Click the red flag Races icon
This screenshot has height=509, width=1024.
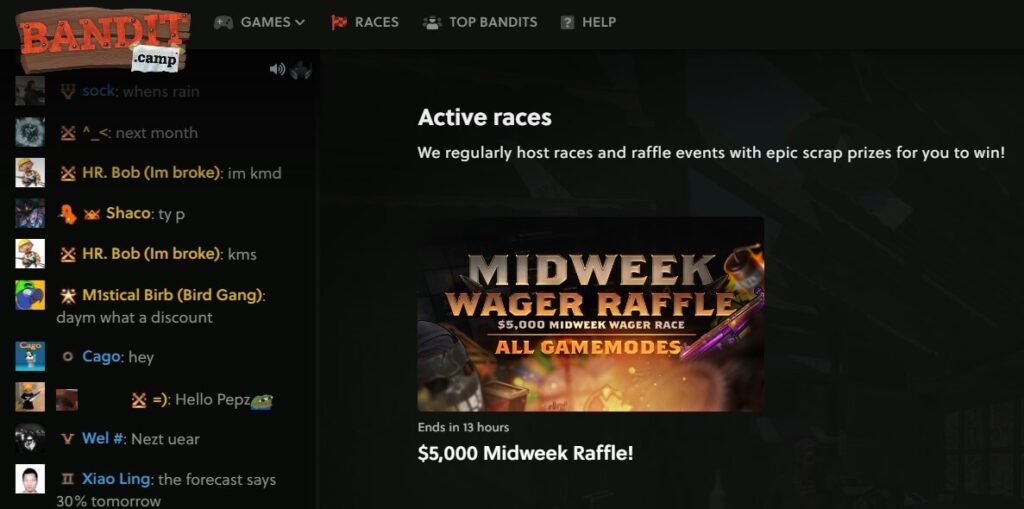339,22
